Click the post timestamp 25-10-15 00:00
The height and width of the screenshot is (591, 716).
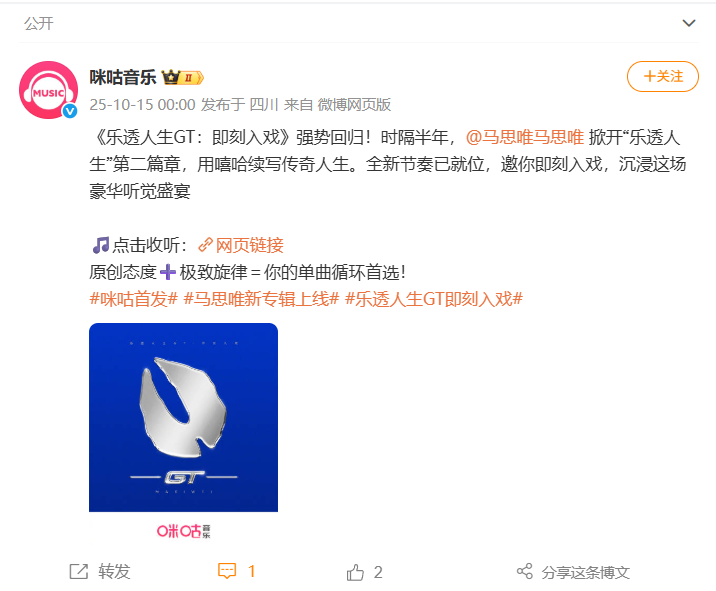(x=142, y=105)
